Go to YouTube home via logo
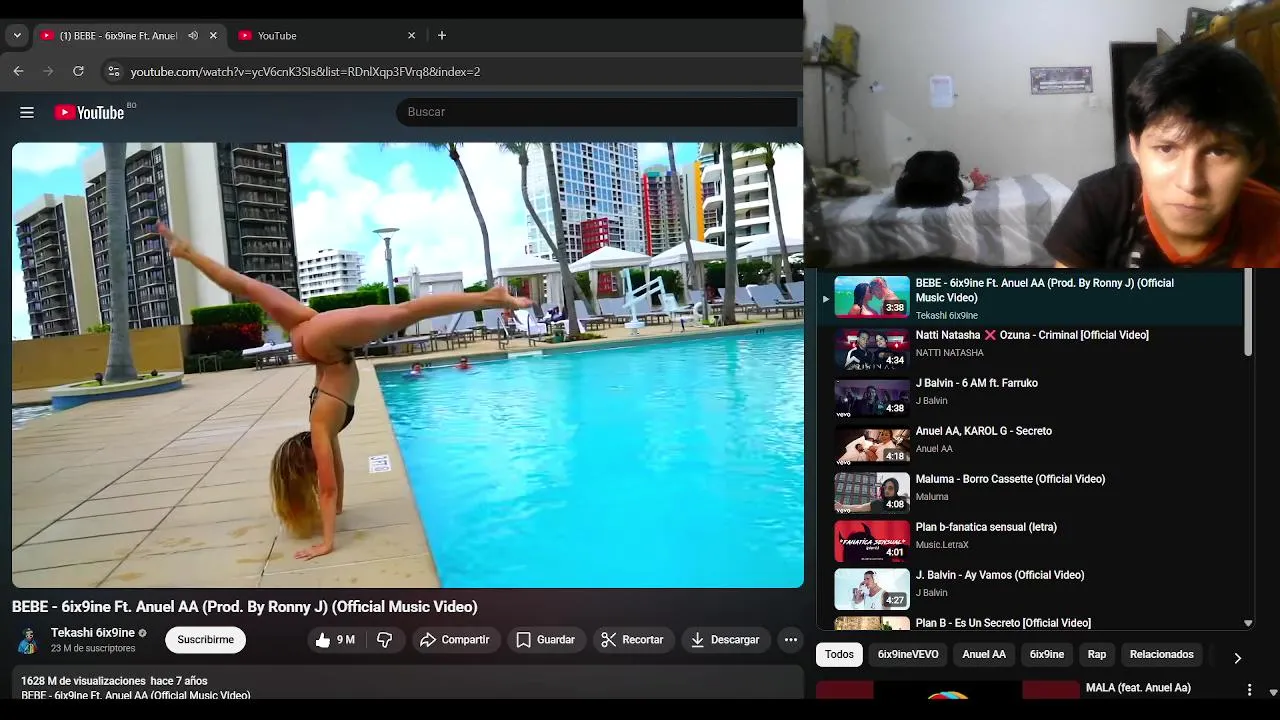The image size is (1280, 720). 89,112
